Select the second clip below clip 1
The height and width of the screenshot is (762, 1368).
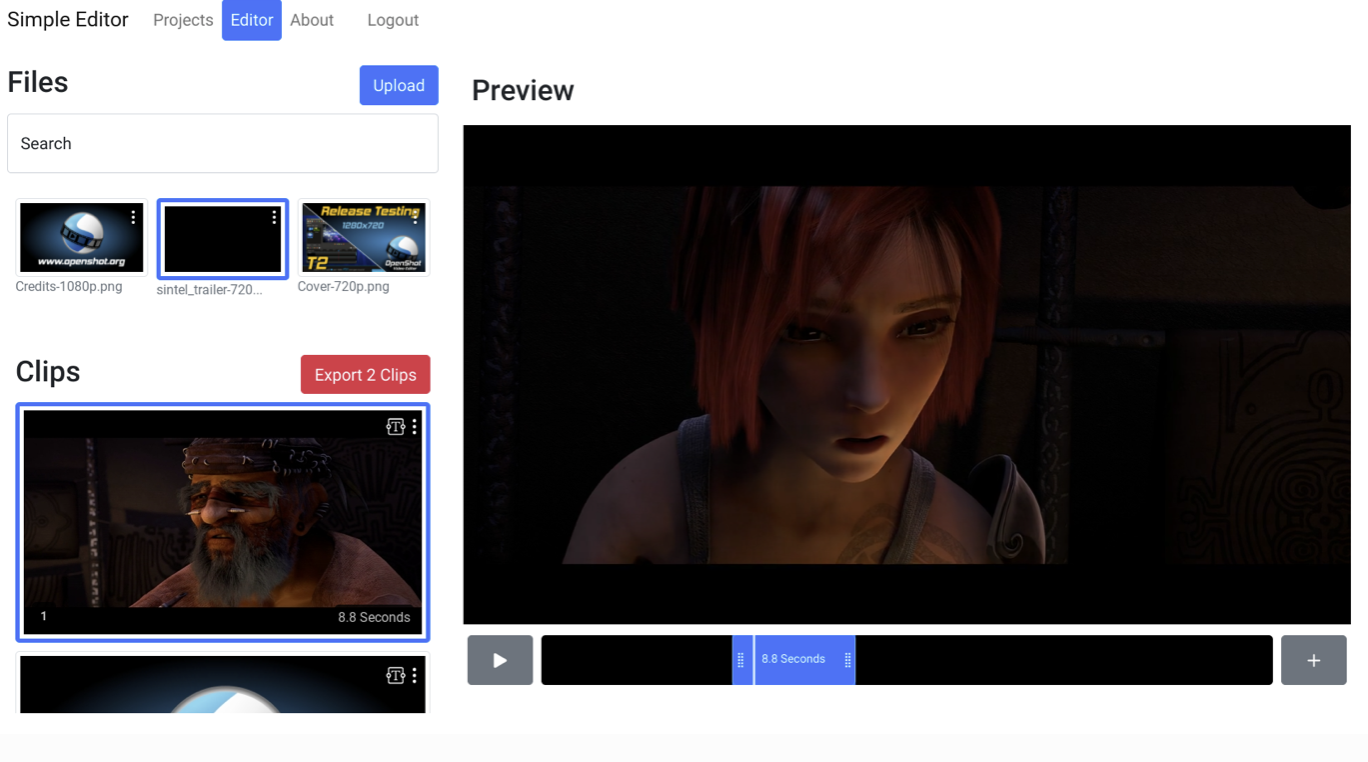[x=223, y=684]
